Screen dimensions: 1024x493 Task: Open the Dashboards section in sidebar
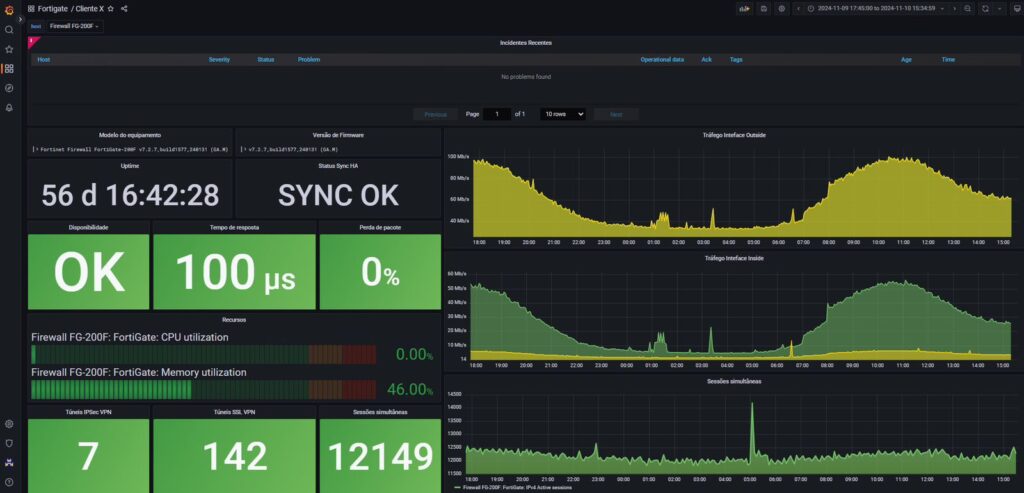click(9, 69)
